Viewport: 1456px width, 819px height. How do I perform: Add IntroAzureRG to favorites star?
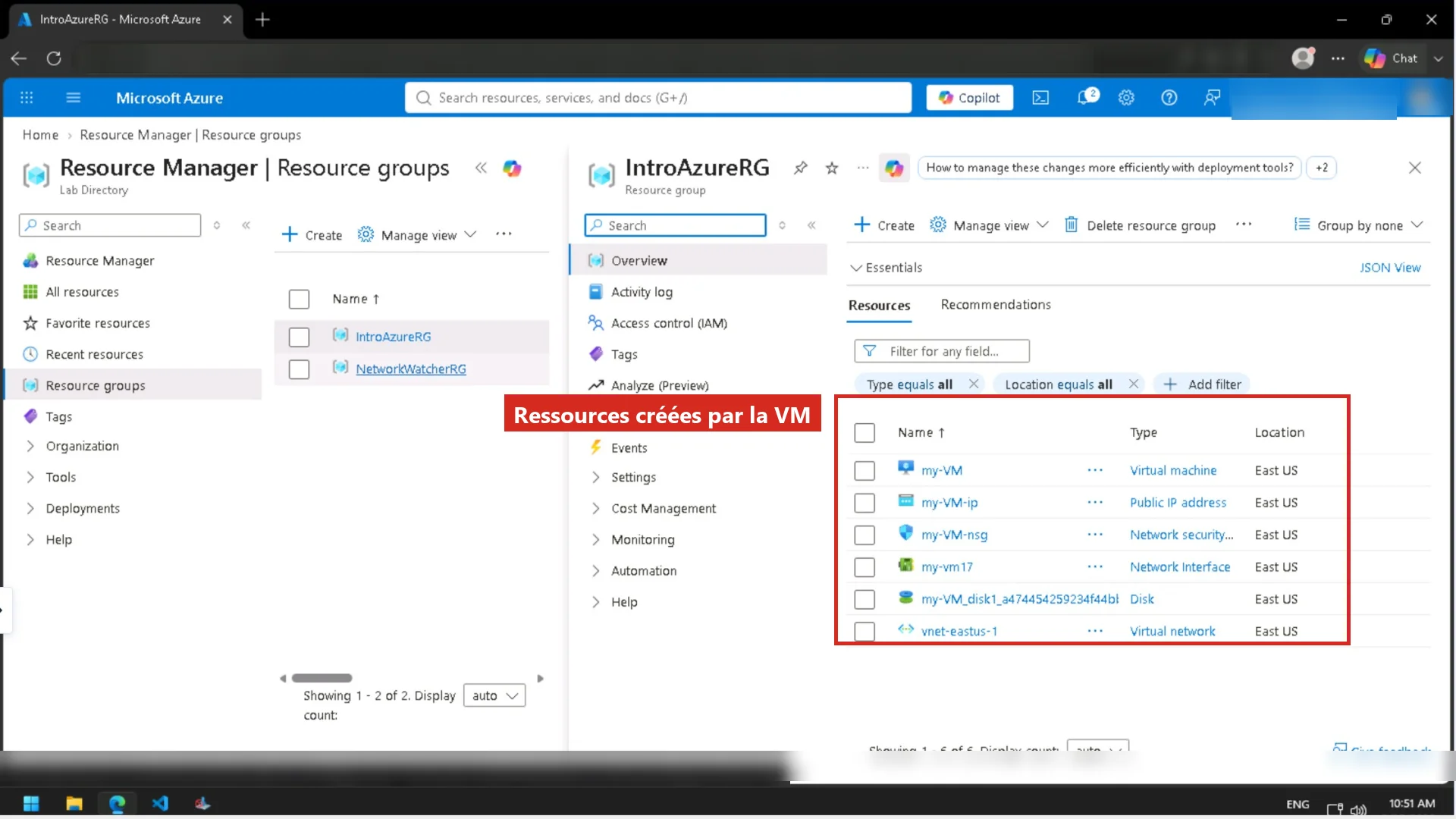click(832, 168)
